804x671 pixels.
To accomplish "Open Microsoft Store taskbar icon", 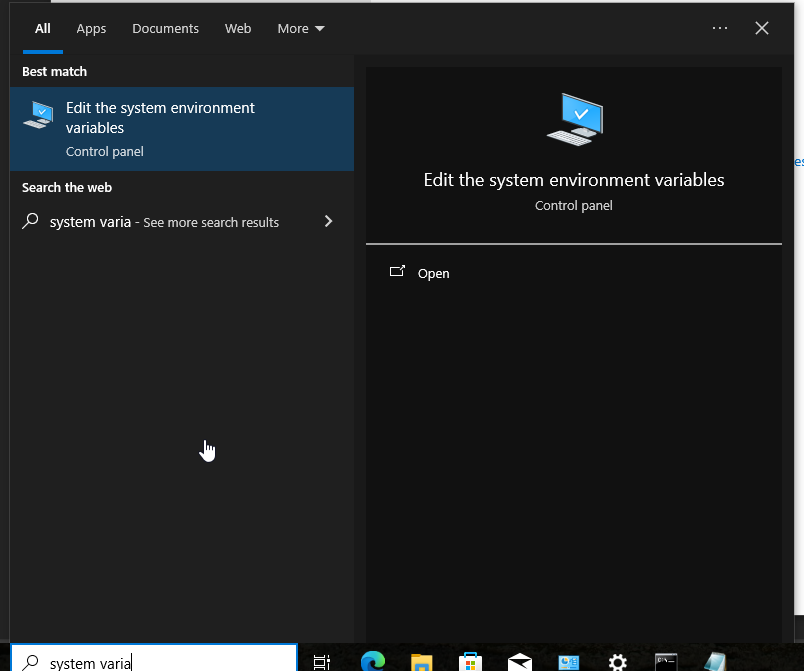I will coord(470,662).
